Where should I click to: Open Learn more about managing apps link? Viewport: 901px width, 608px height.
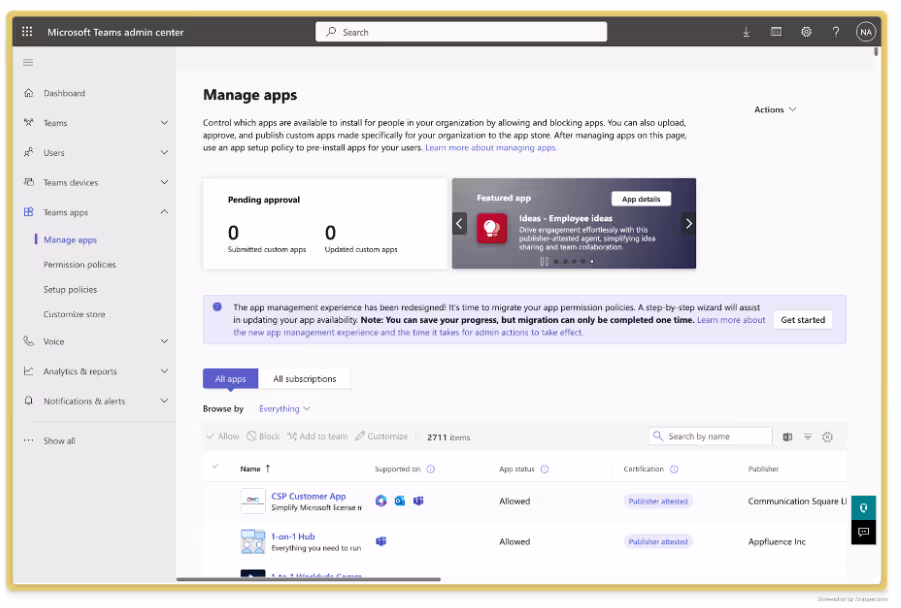pos(491,148)
